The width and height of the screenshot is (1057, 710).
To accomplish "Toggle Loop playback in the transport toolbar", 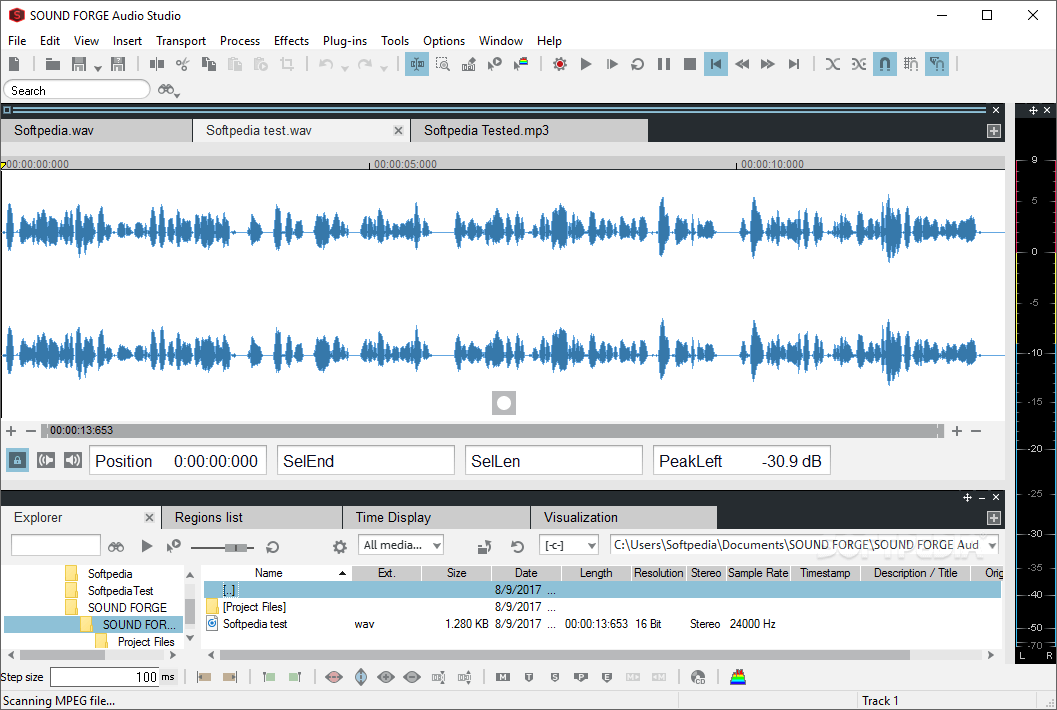I will [x=638, y=64].
